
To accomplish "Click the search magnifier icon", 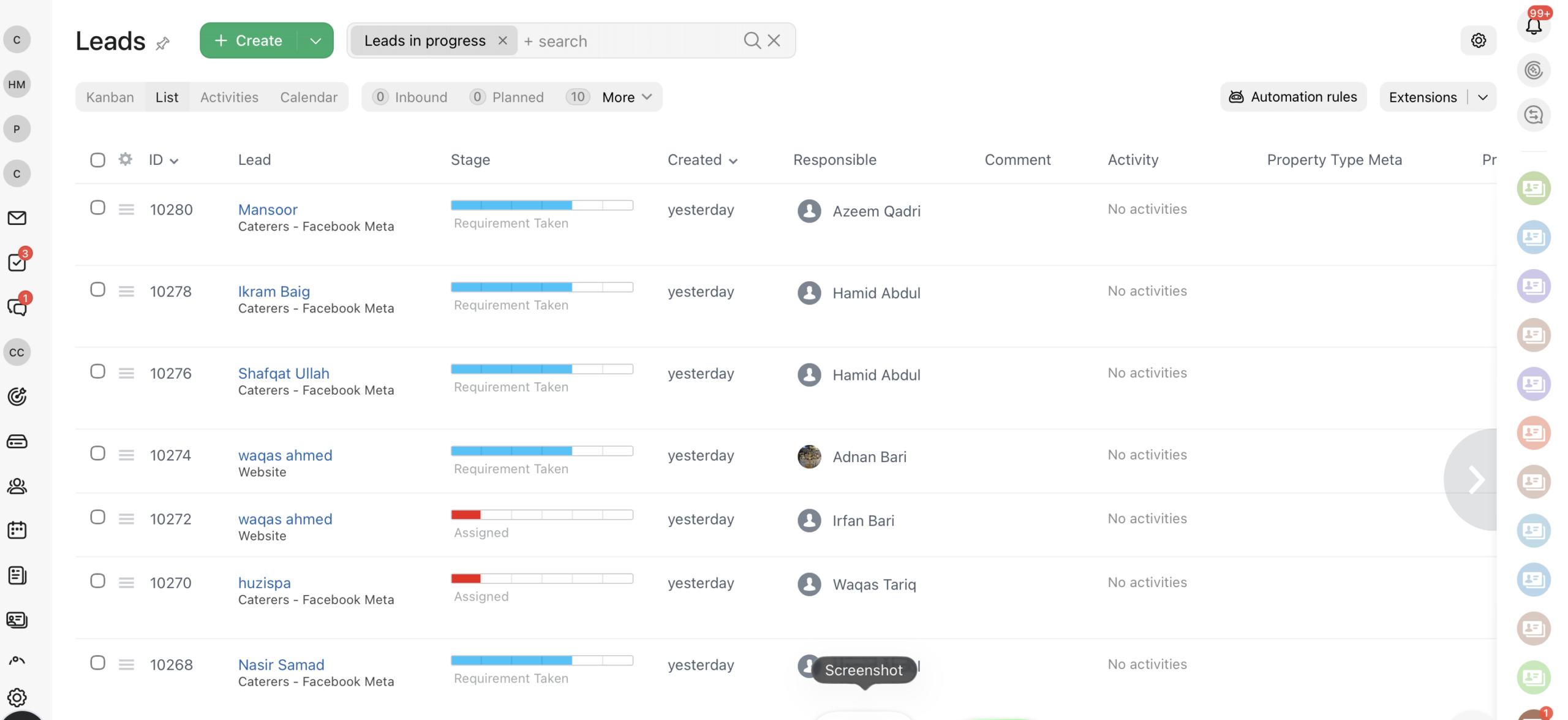I will point(752,40).
